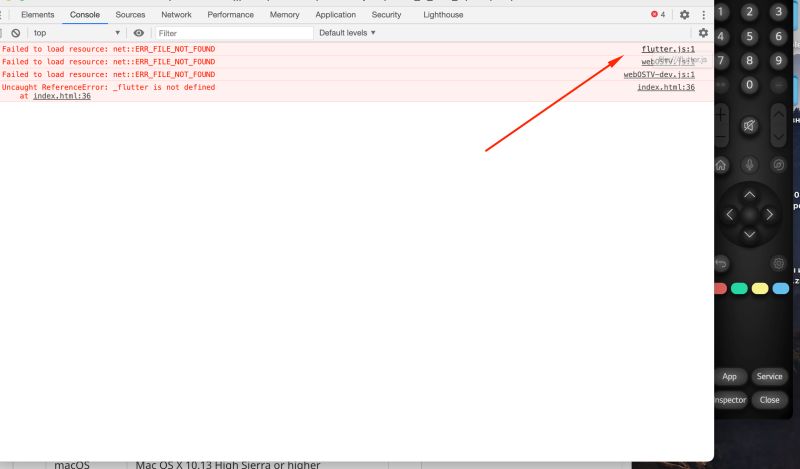
Task: Click the Close button on the simulator remote
Action: click(x=769, y=400)
